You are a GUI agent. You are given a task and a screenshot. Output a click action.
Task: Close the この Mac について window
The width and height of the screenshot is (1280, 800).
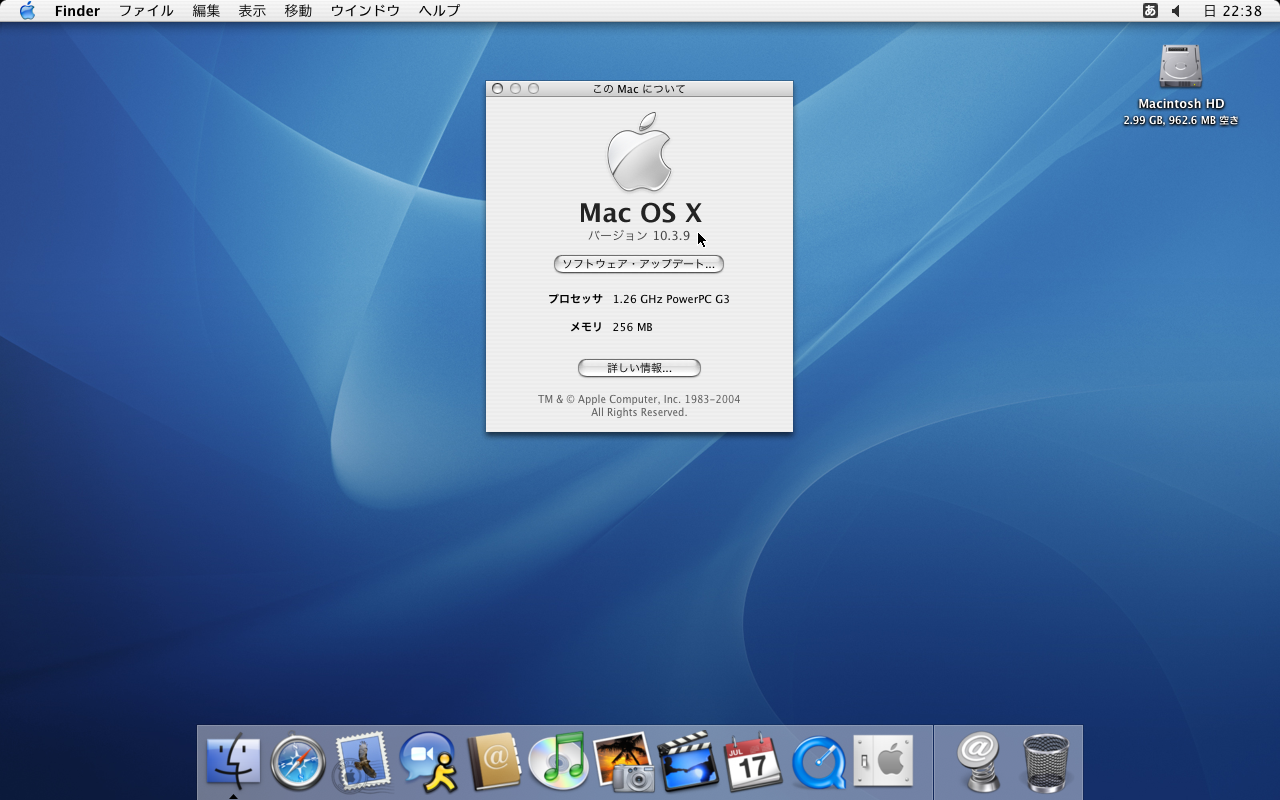coord(498,89)
